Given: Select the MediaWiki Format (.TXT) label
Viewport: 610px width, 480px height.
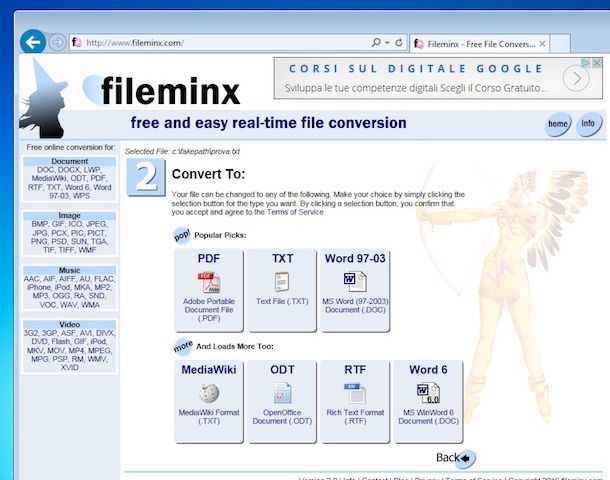Looking at the screenshot, I should 209,417.
